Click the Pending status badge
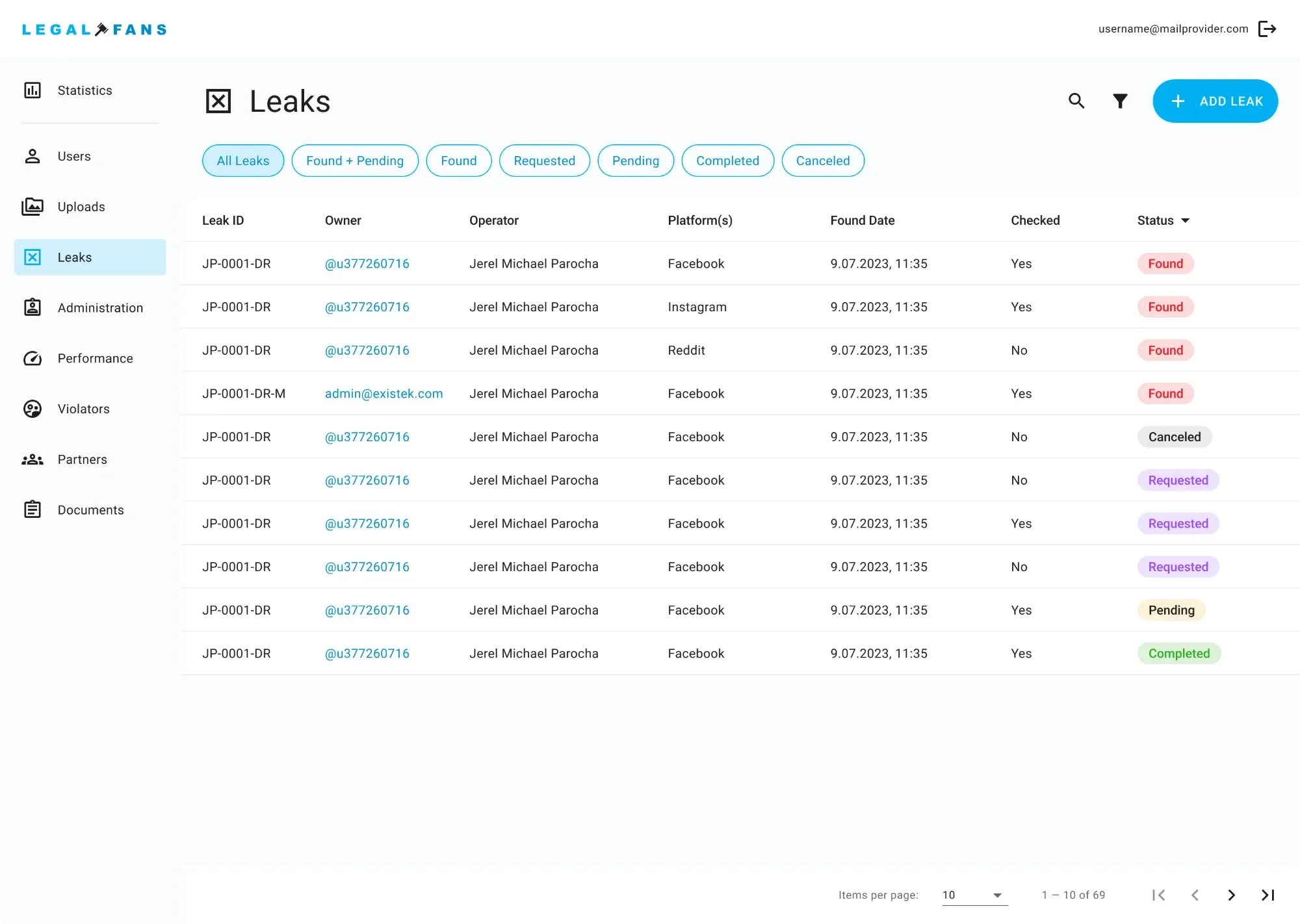Screen dimensions: 1300x924 (1171, 610)
